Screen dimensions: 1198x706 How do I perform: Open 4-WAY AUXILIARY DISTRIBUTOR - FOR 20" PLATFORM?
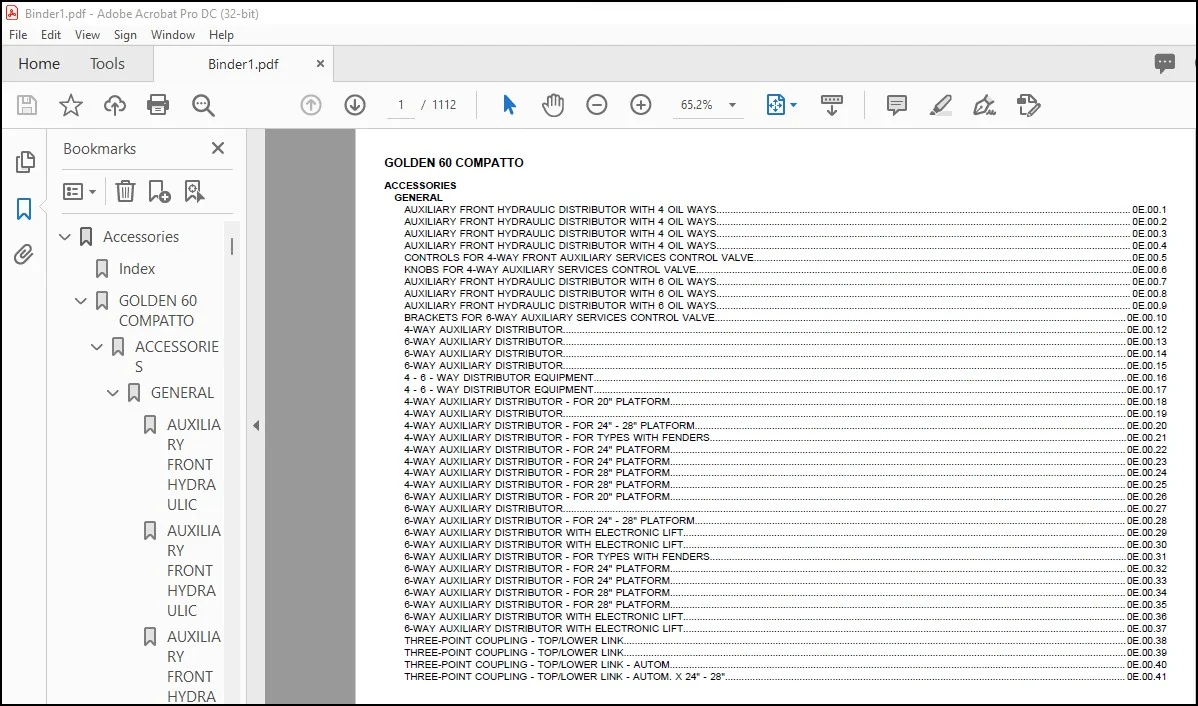785,401
